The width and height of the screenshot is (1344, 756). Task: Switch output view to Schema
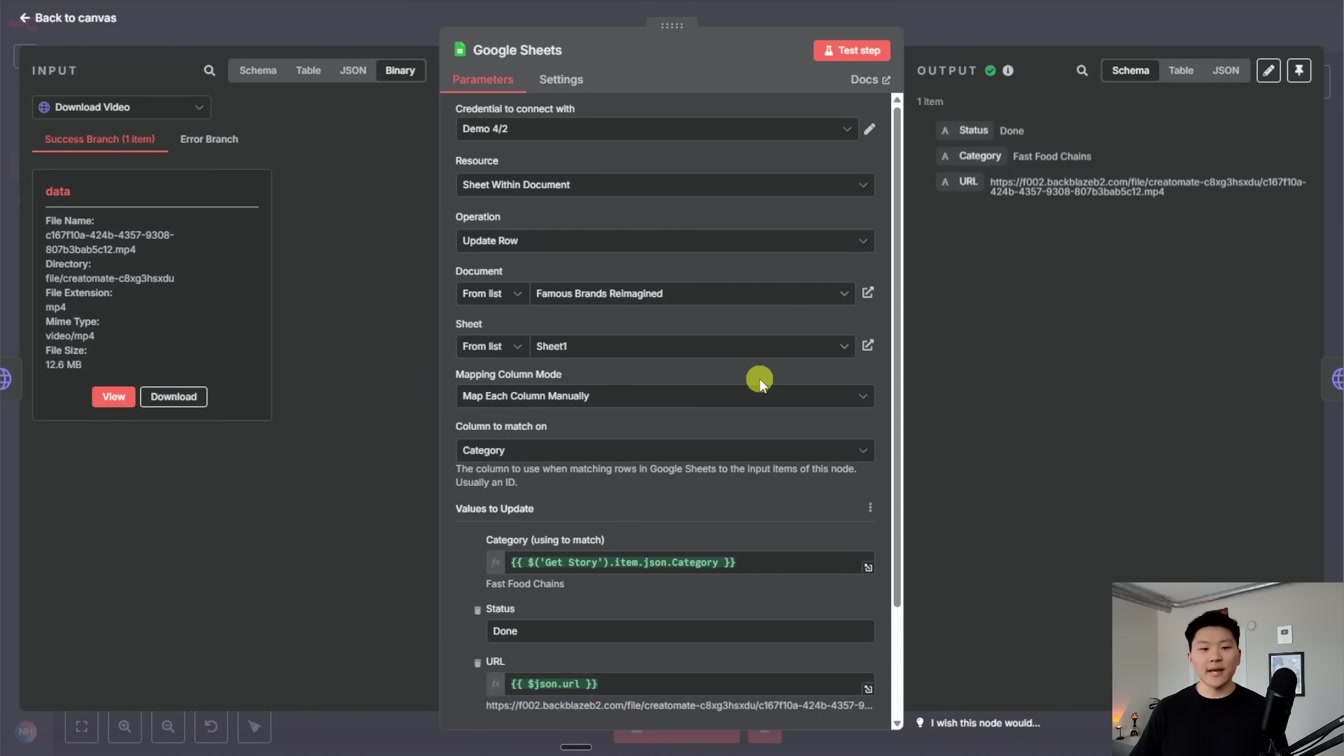1130,71
